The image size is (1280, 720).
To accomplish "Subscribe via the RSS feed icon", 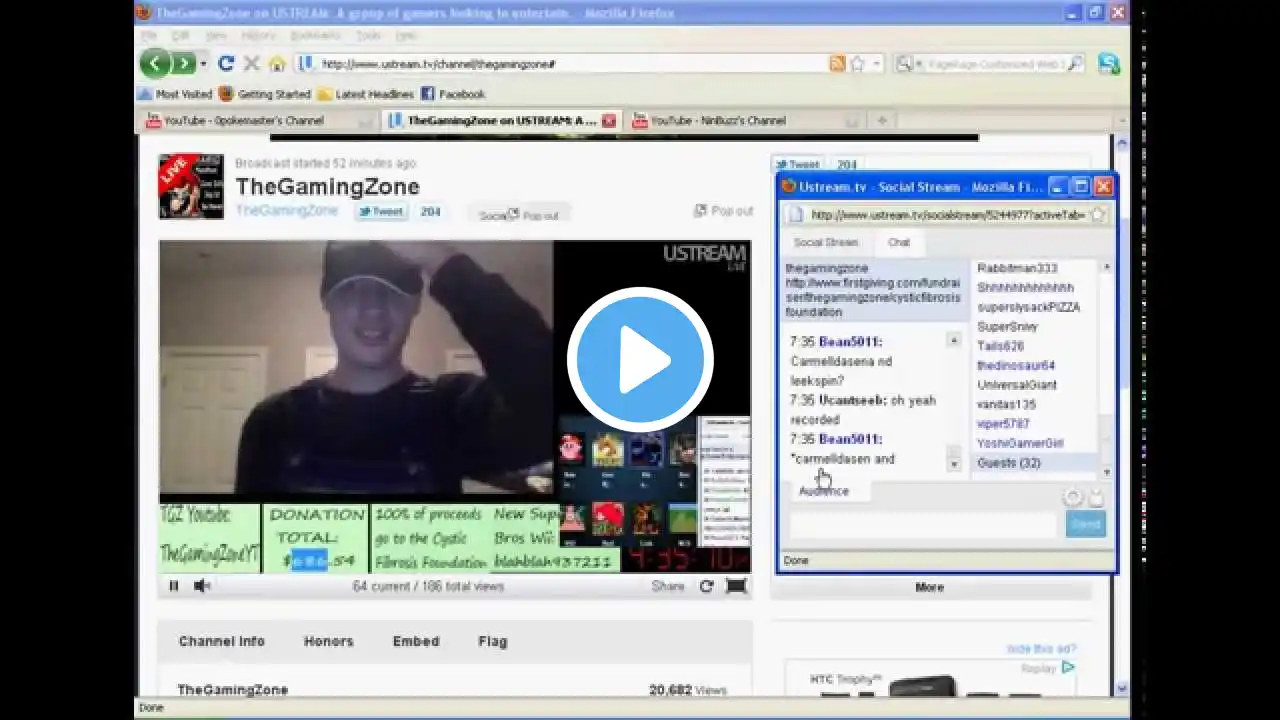I will (837, 64).
